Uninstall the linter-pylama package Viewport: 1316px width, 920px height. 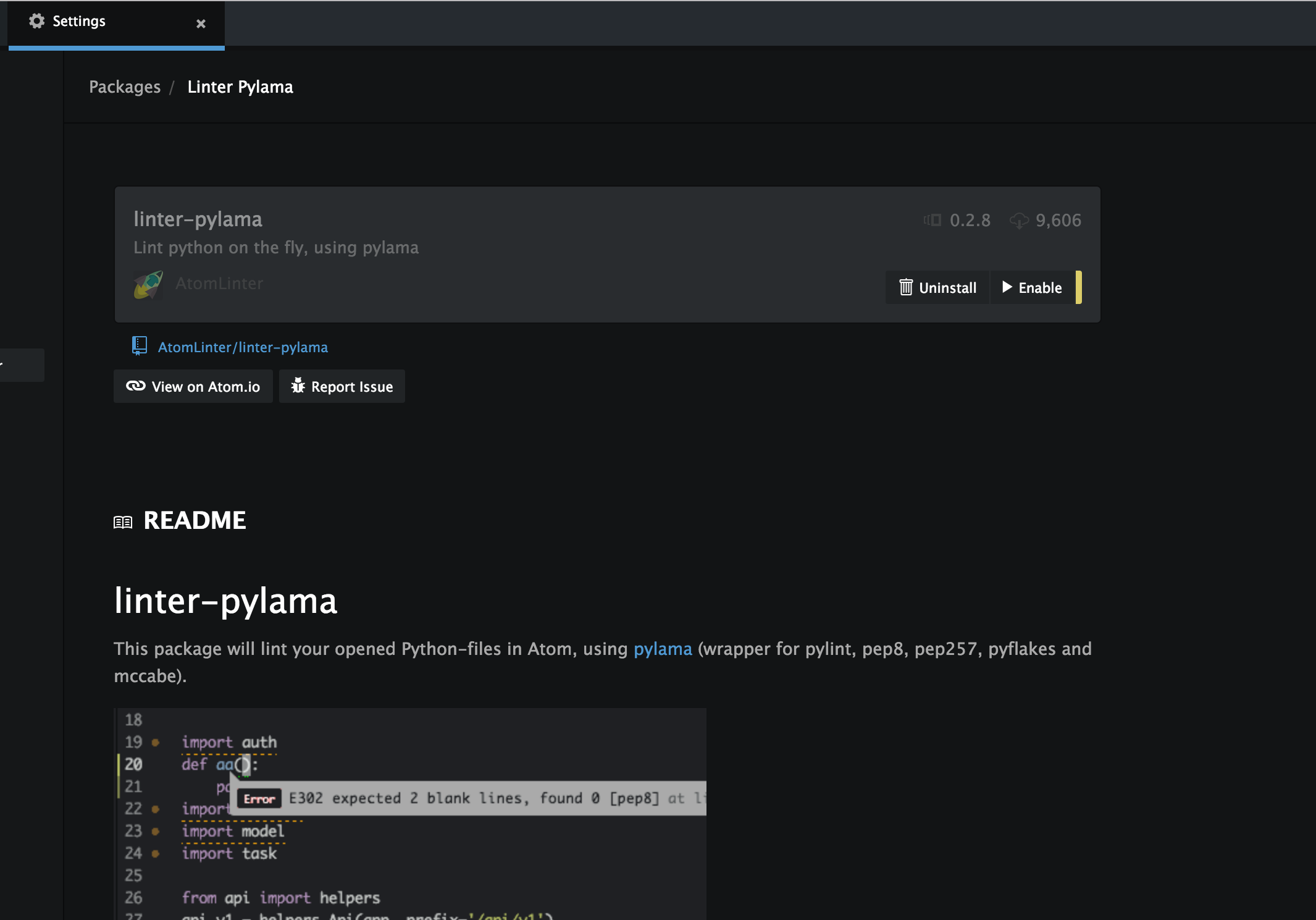click(937, 287)
